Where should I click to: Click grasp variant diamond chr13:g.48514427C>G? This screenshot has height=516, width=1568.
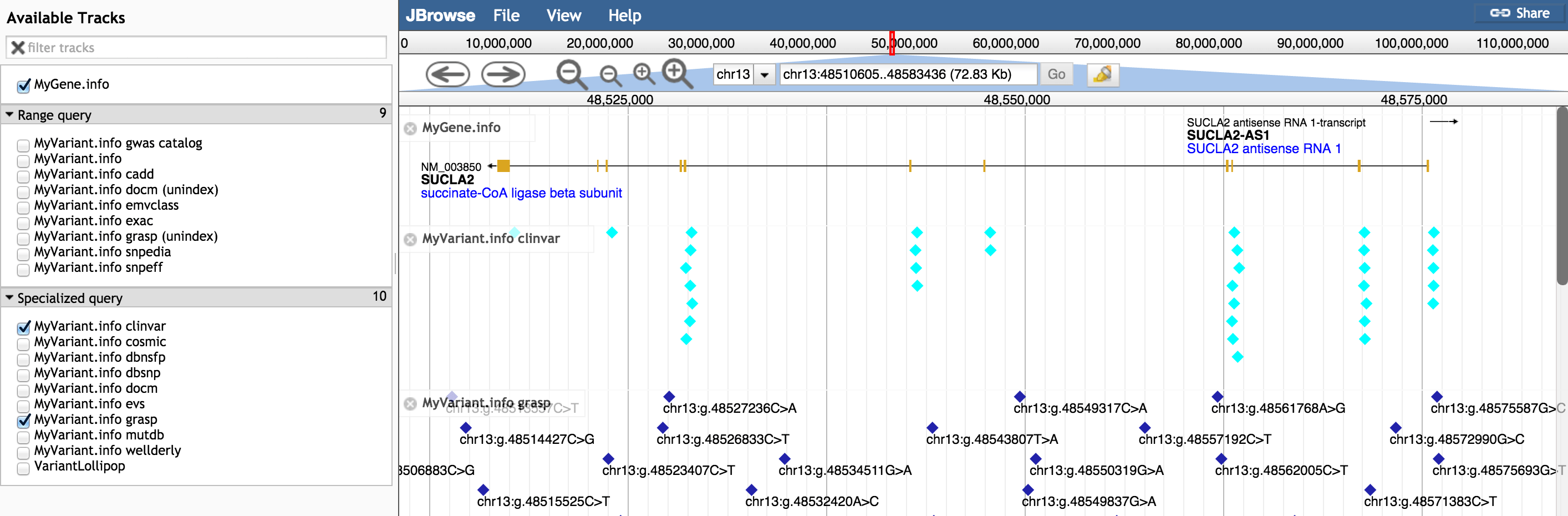[x=466, y=428]
